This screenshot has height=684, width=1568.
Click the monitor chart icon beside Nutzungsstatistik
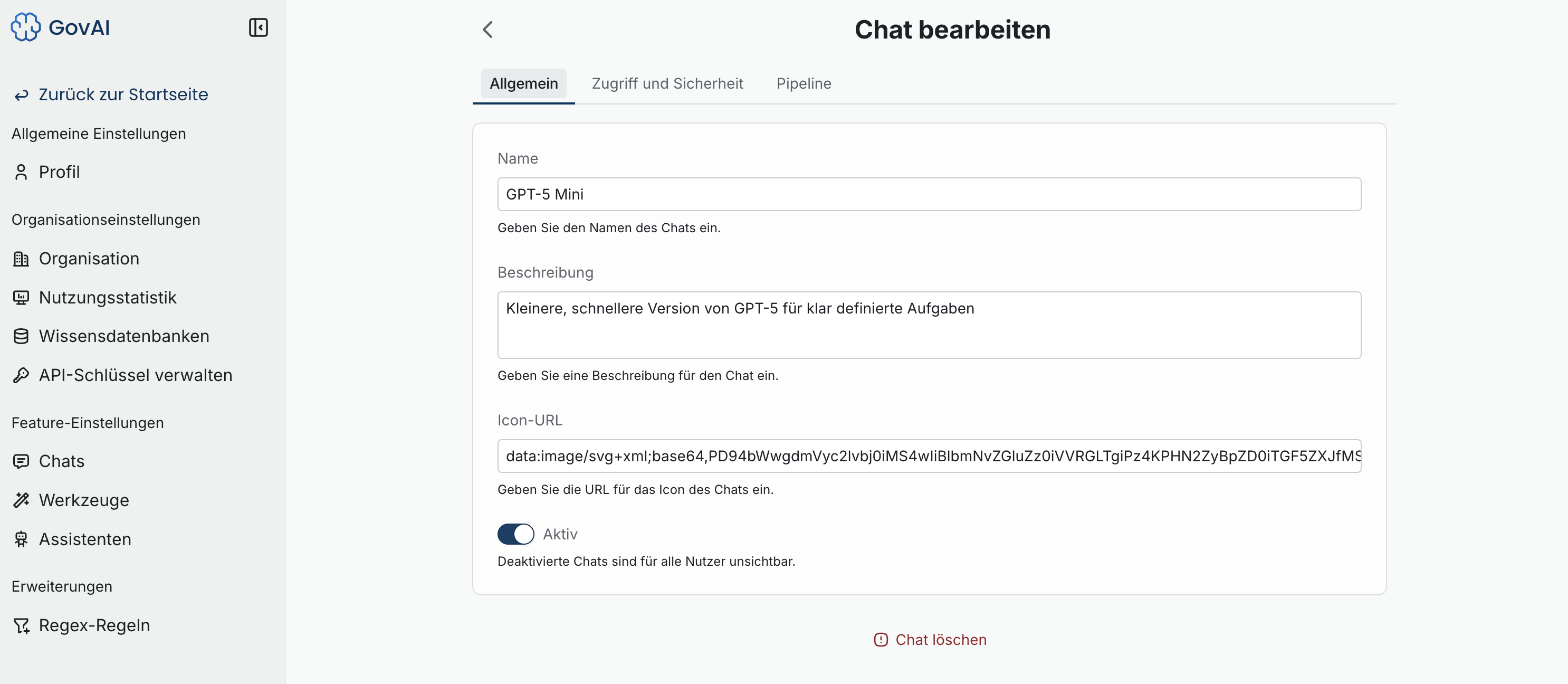coord(21,298)
